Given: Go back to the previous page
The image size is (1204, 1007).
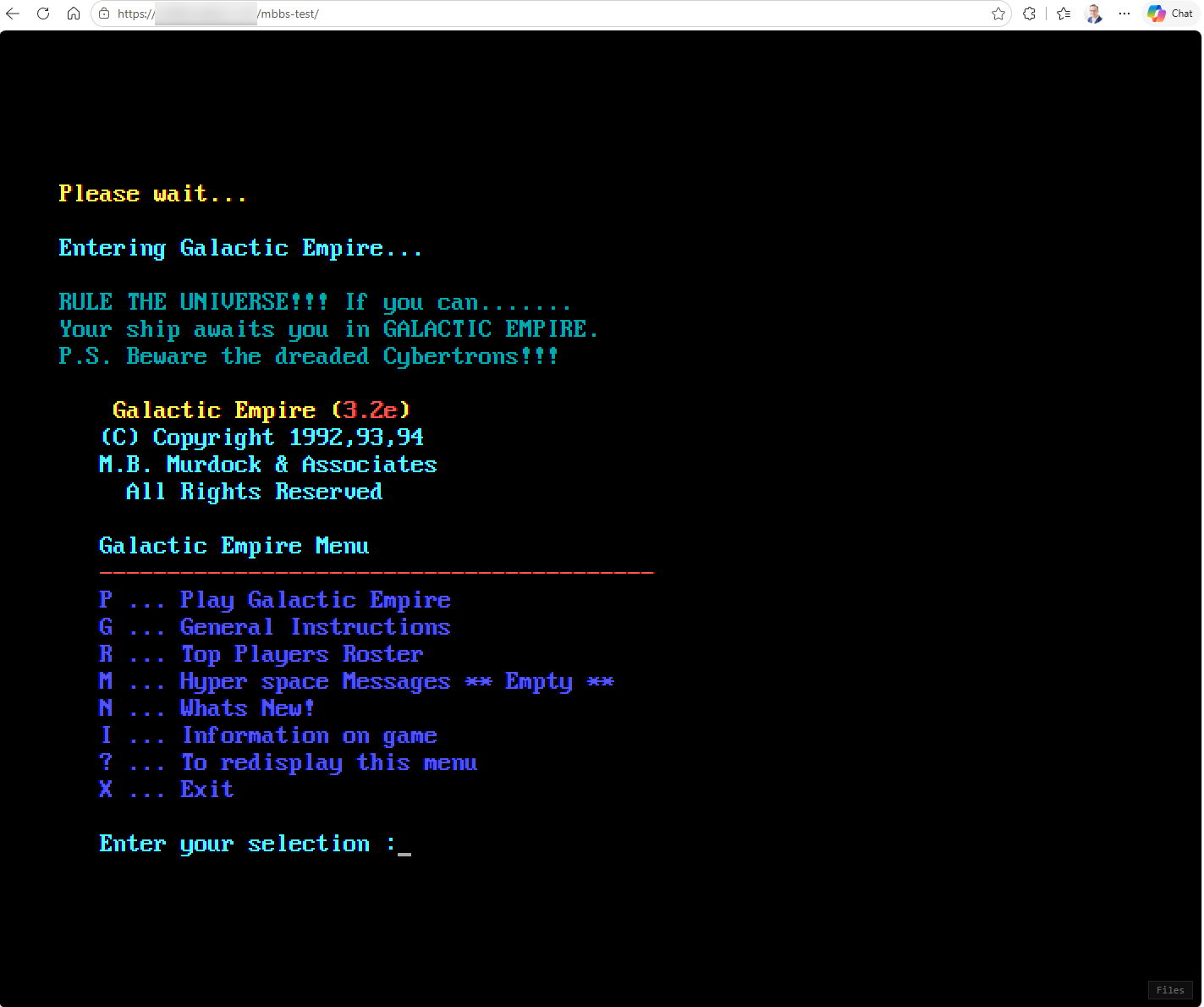Looking at the screenshot, I should coord(13,14).
